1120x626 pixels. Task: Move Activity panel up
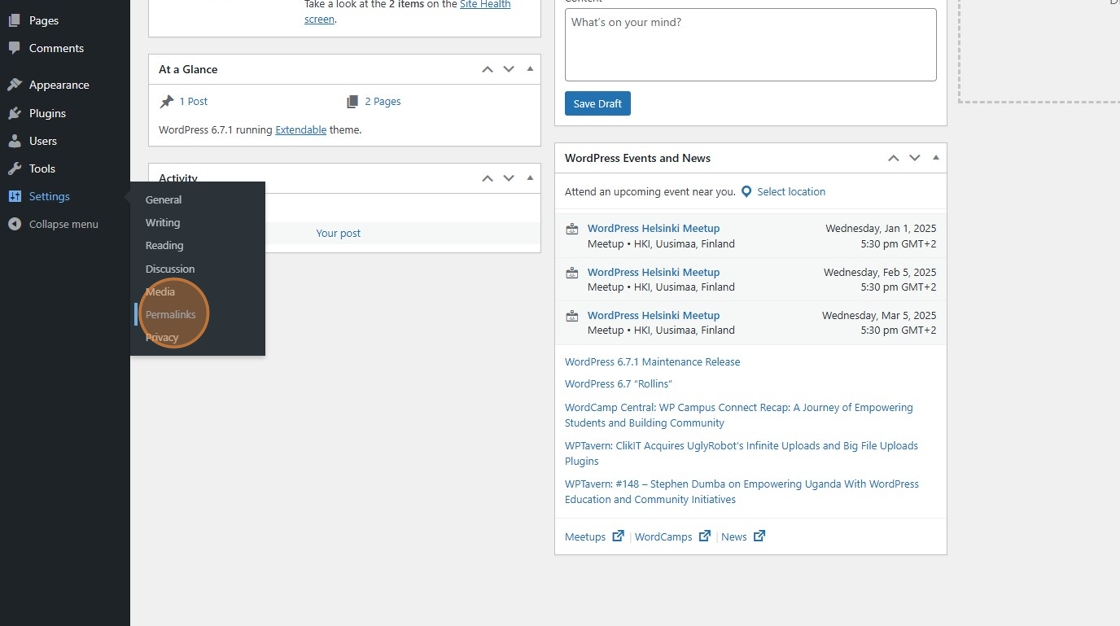487,178
